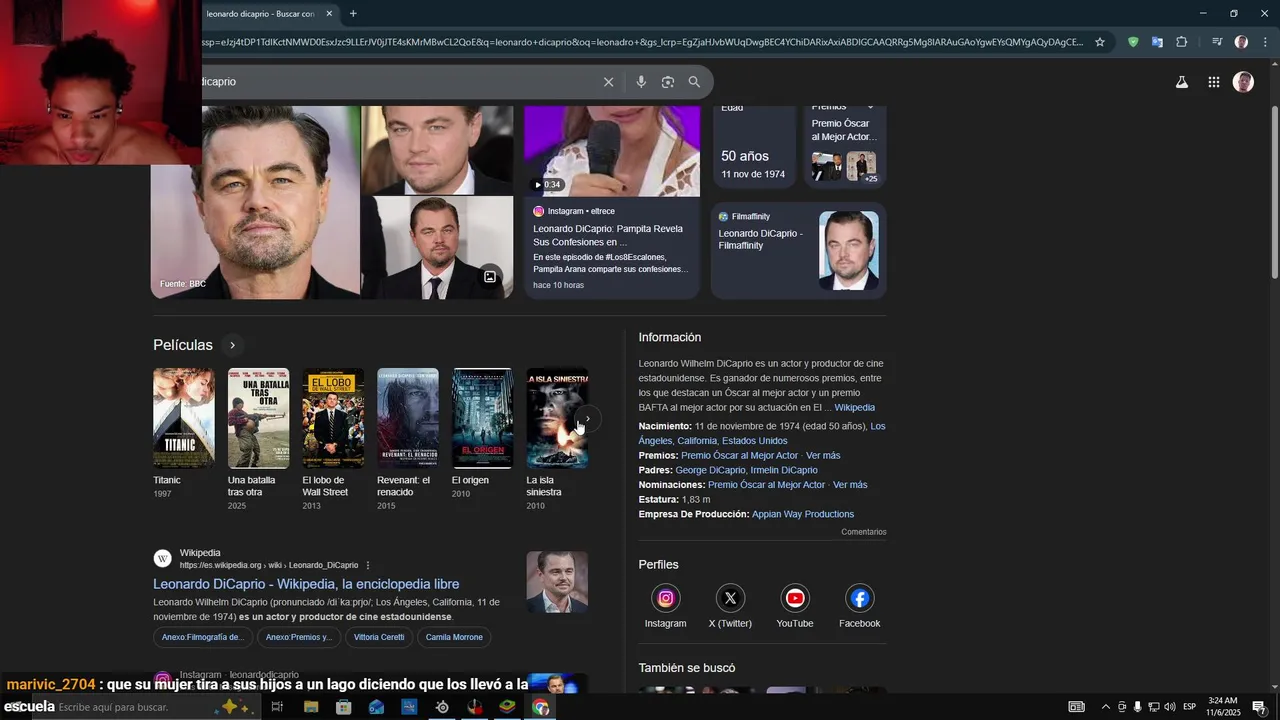Viewport: 1280px width, 720px height.
Task: Start voice search with the microphone icon
Action: click(641, 82)
